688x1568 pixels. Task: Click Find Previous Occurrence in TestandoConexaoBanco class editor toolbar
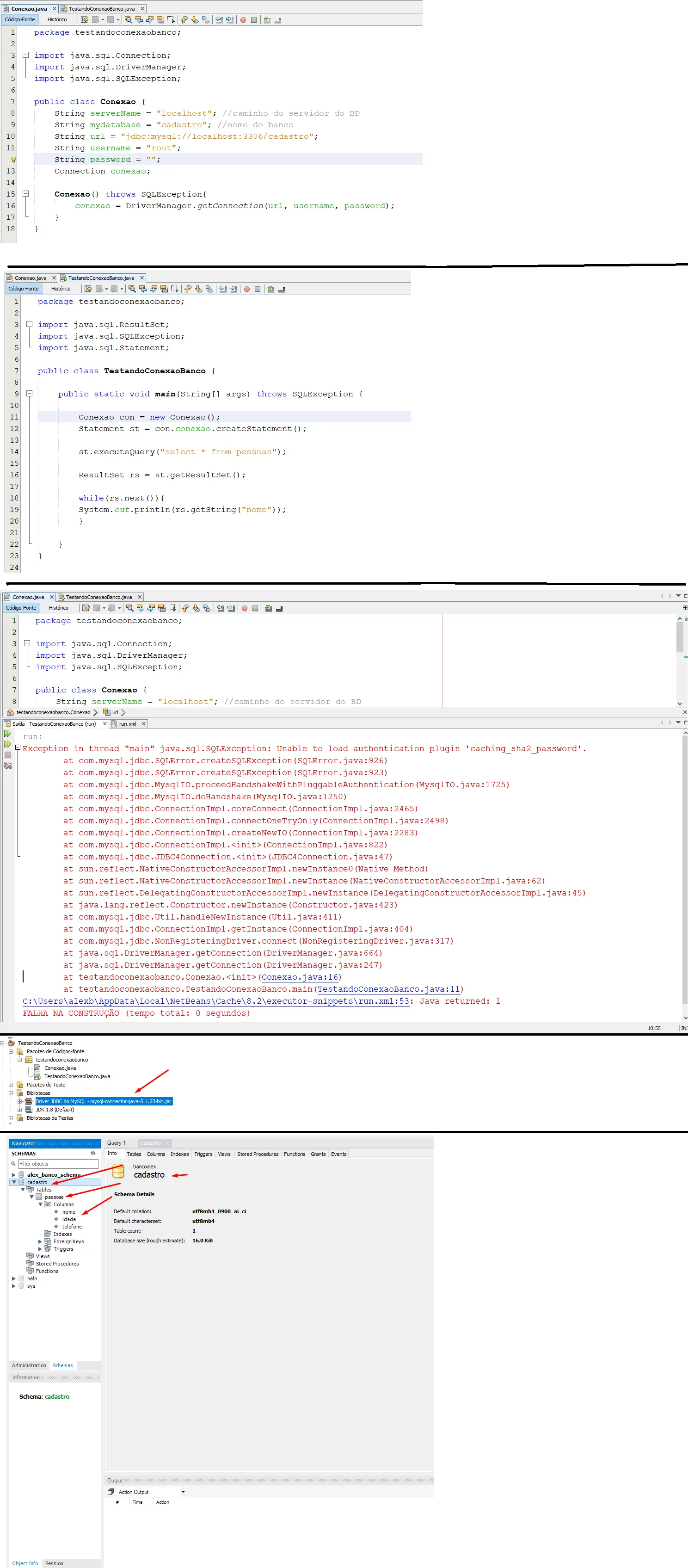(142, 289)
